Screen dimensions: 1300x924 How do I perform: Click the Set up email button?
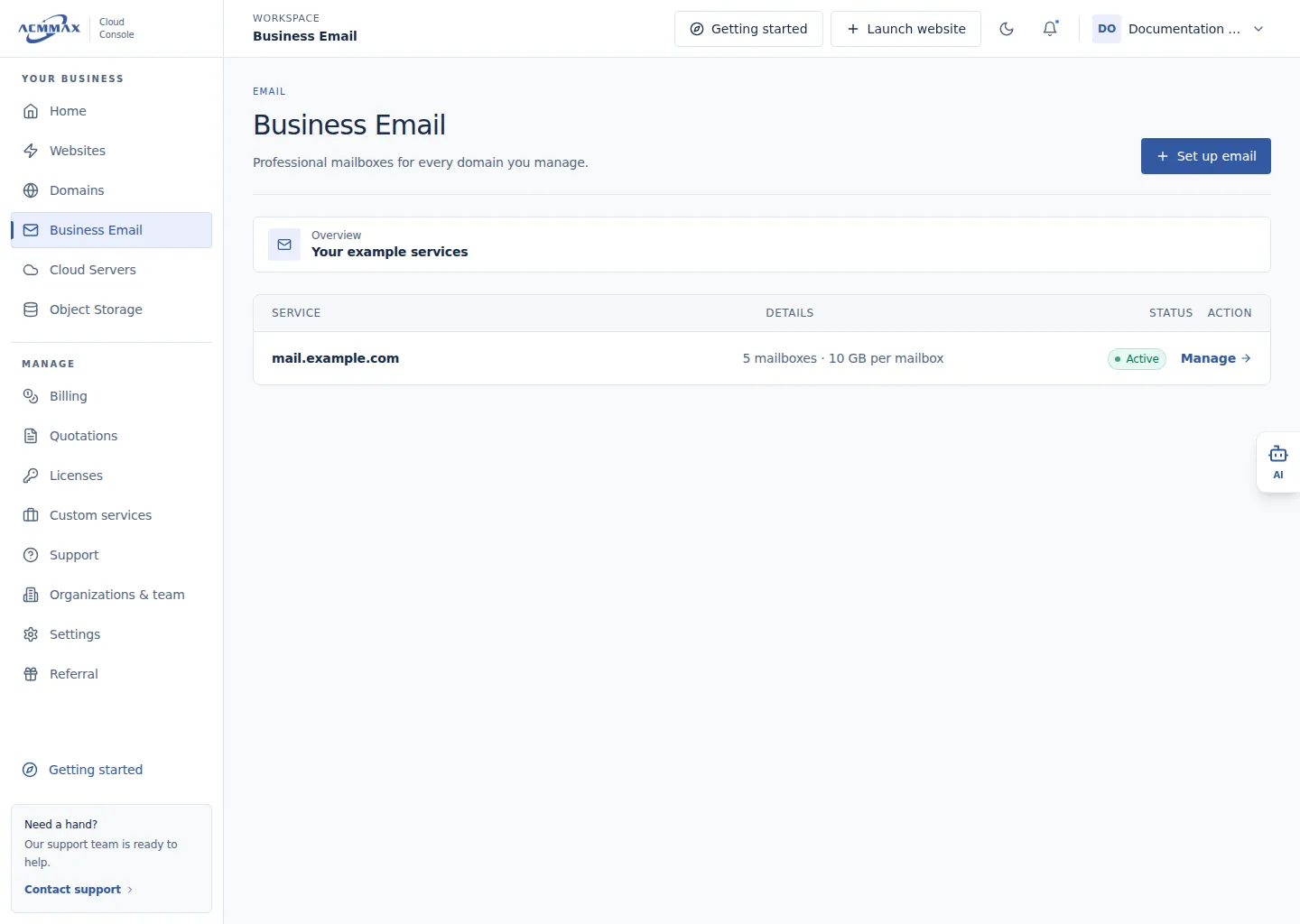1206,156
